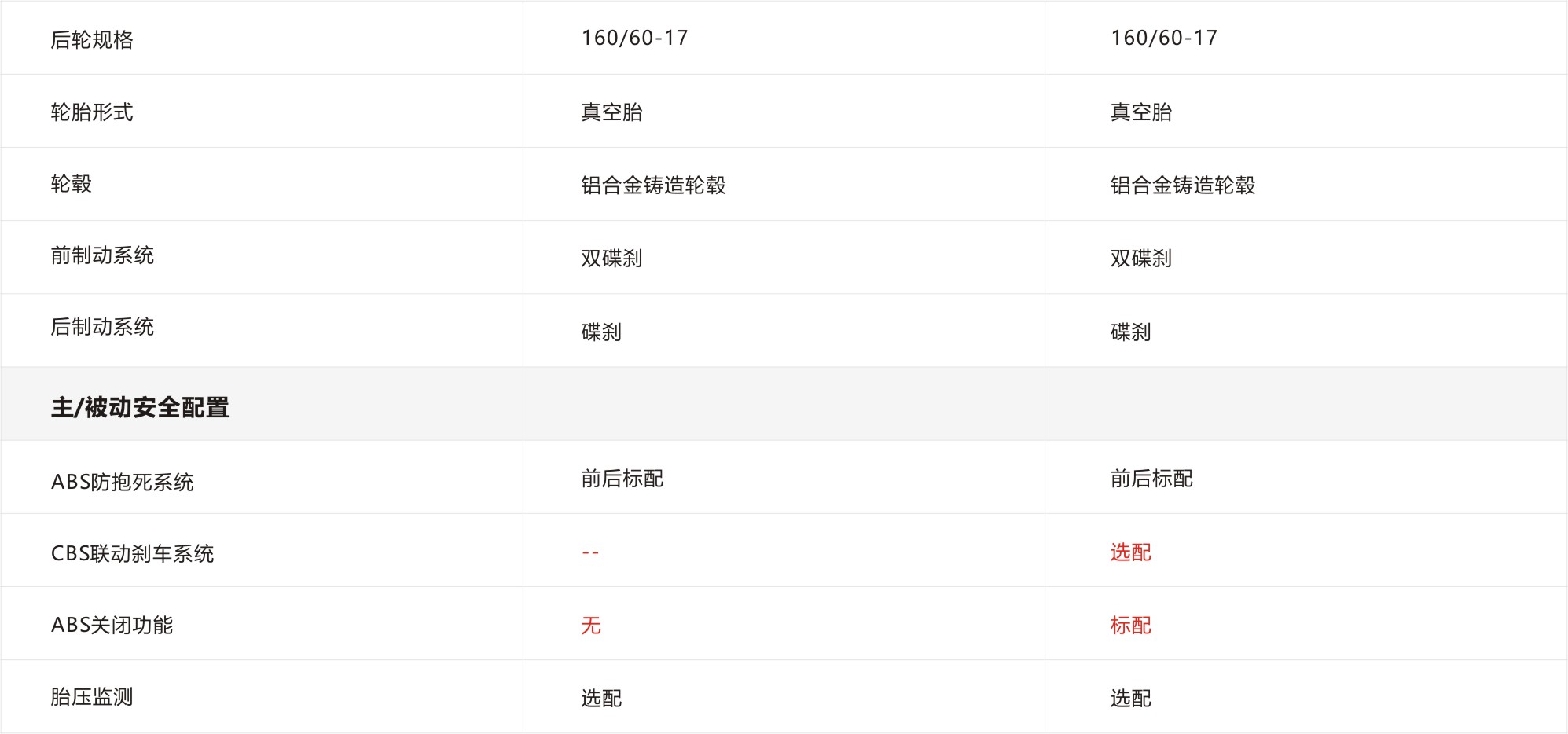The width and height of the screenshot is (1568, 734).
Task: Click the ABS关闭功能 row label
Action: 112,625
